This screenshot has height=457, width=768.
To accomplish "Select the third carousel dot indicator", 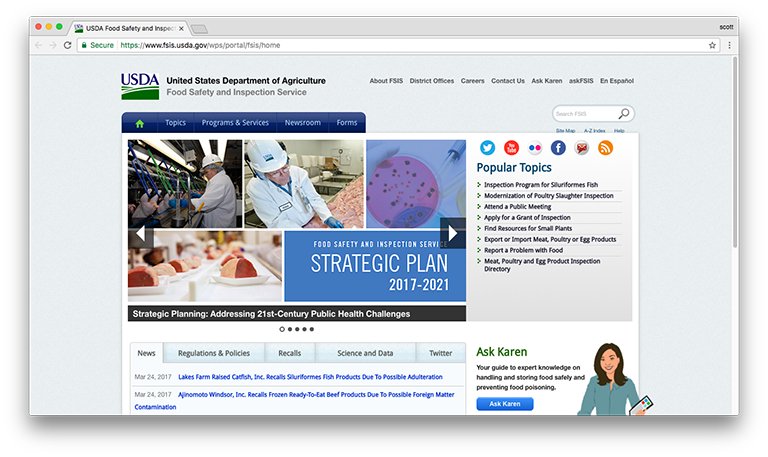I will click(297, 329).
